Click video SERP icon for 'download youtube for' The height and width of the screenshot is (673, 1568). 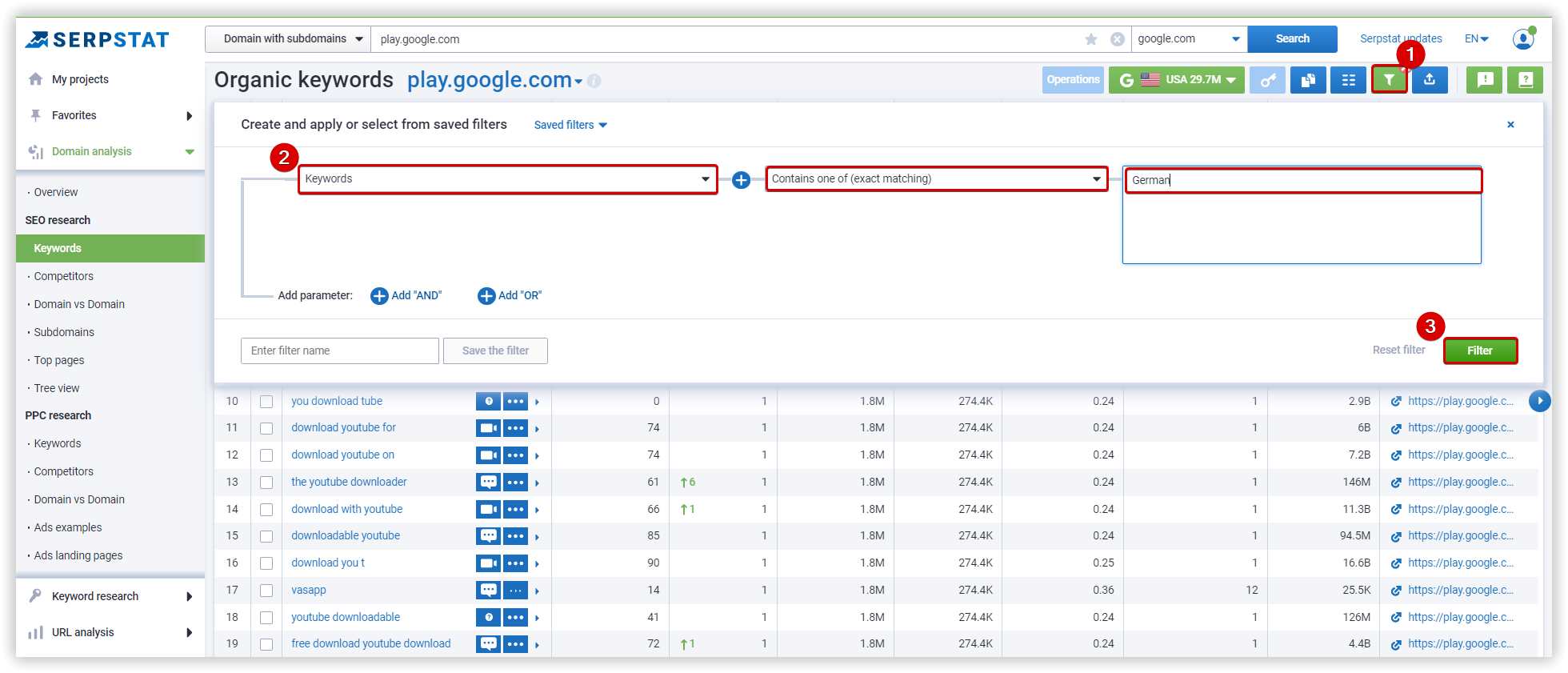click(488, 428)
